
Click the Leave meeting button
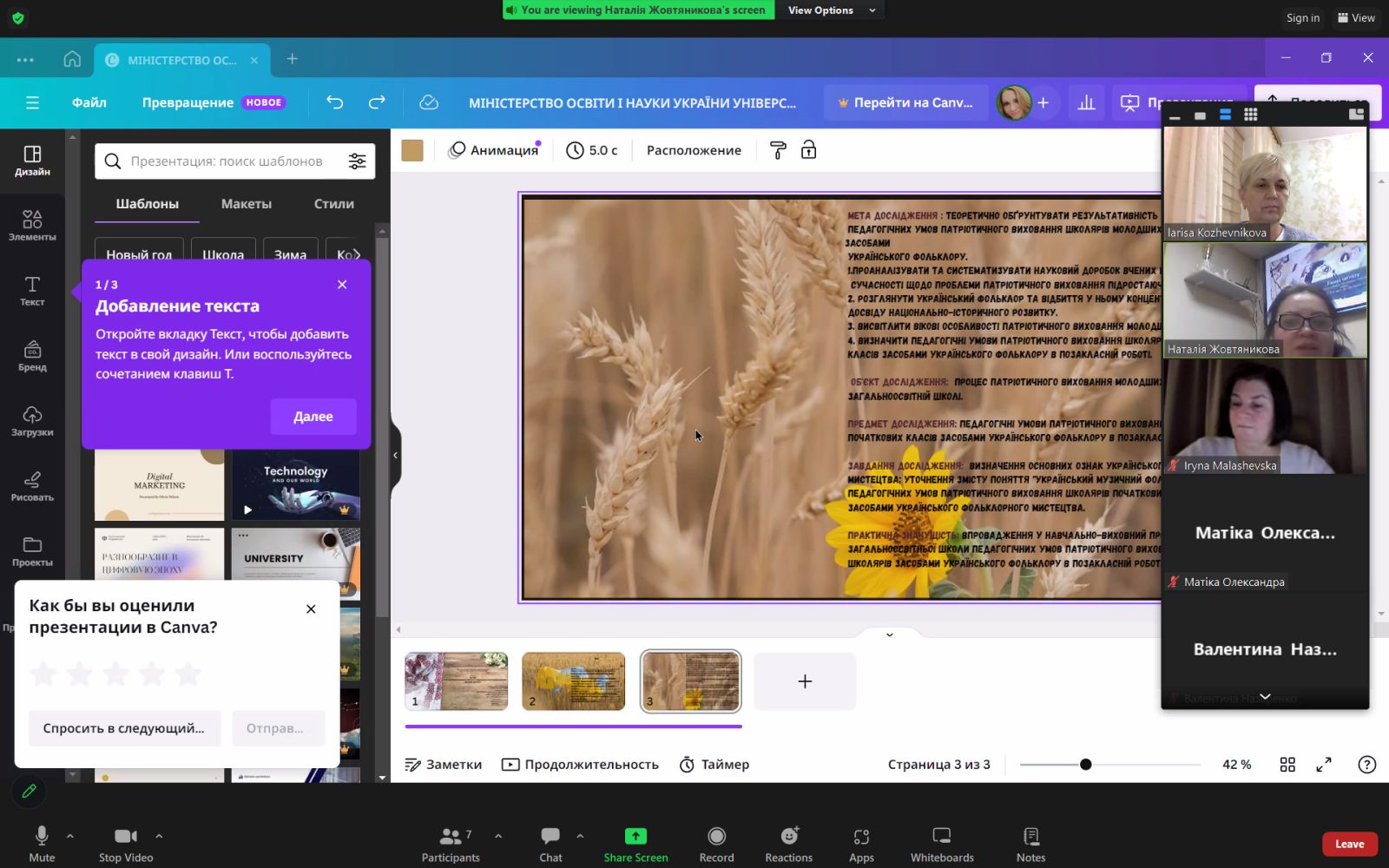pos(1349,844)
